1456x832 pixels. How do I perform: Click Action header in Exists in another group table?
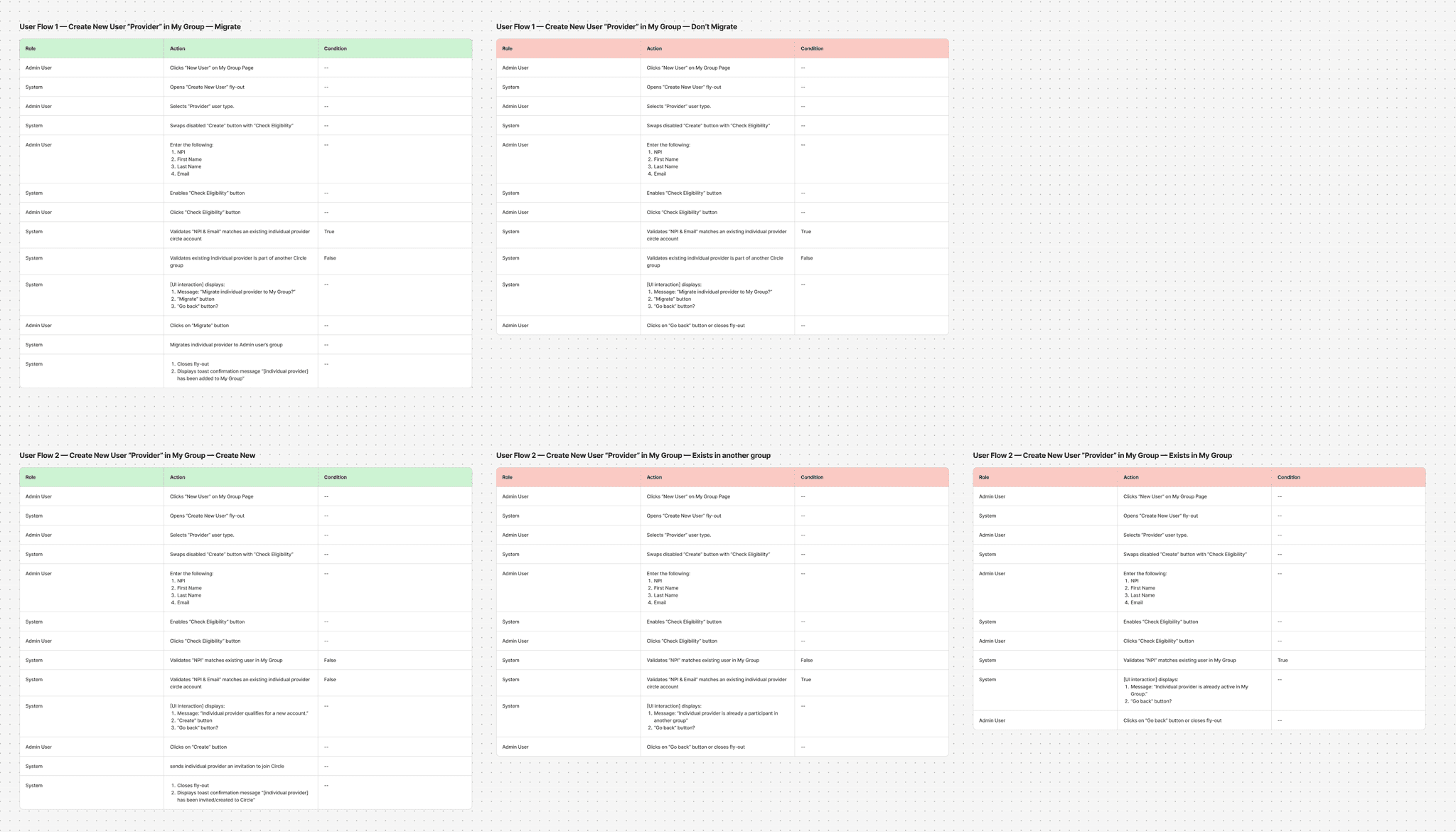point(654,478)
